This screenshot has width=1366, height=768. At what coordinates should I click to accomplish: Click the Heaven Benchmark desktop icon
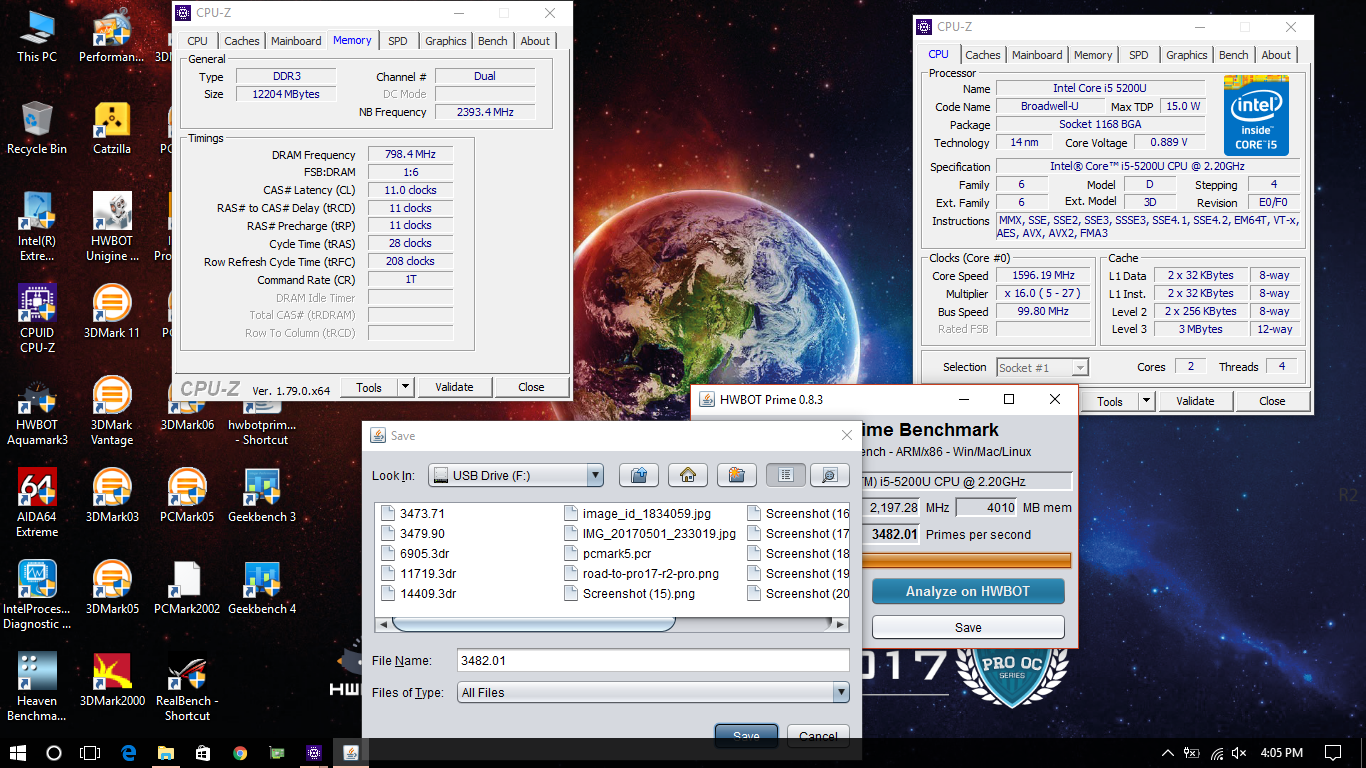[x=37, y=687]
